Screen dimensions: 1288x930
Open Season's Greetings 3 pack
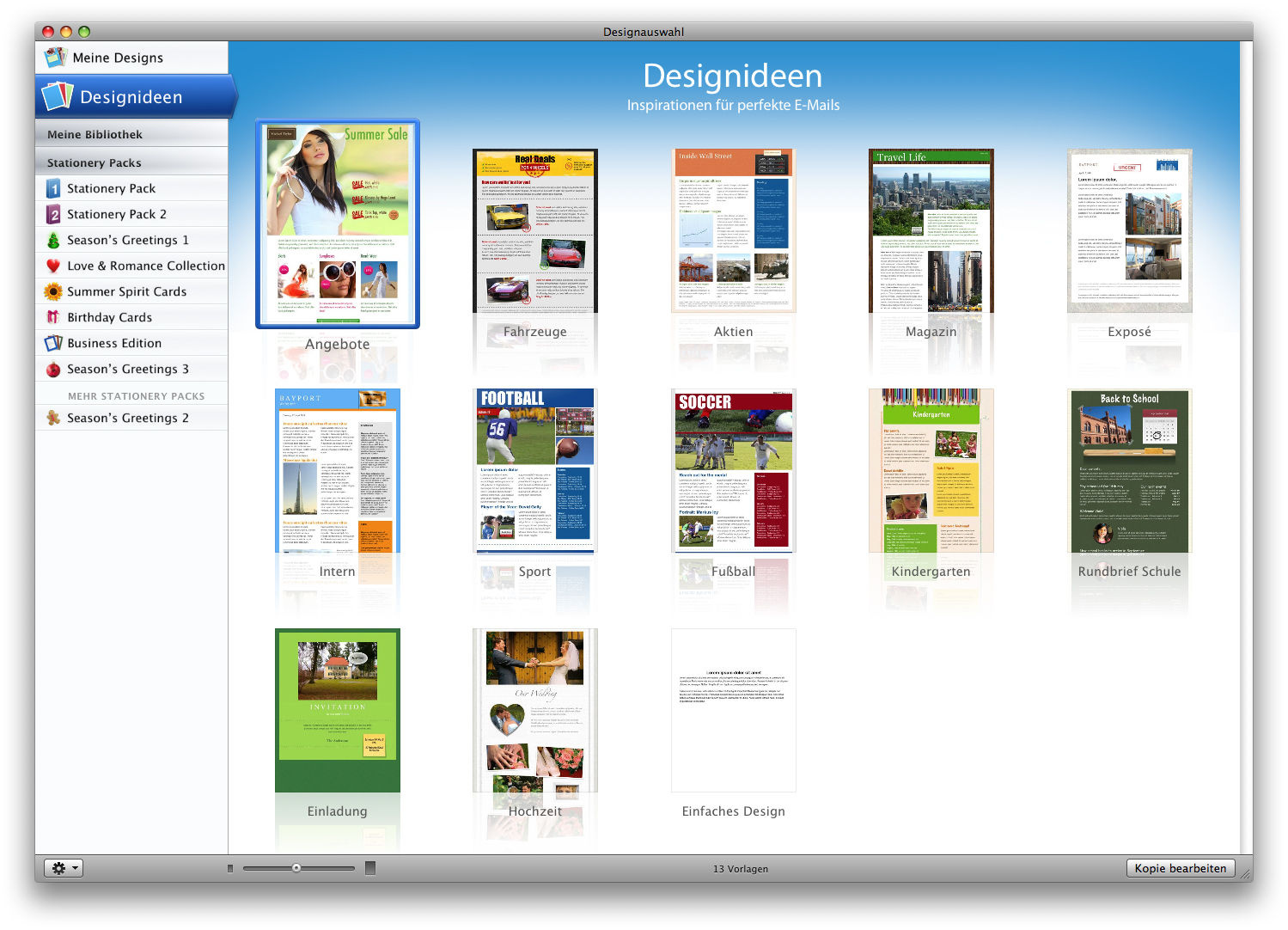[x=131, y=369]
